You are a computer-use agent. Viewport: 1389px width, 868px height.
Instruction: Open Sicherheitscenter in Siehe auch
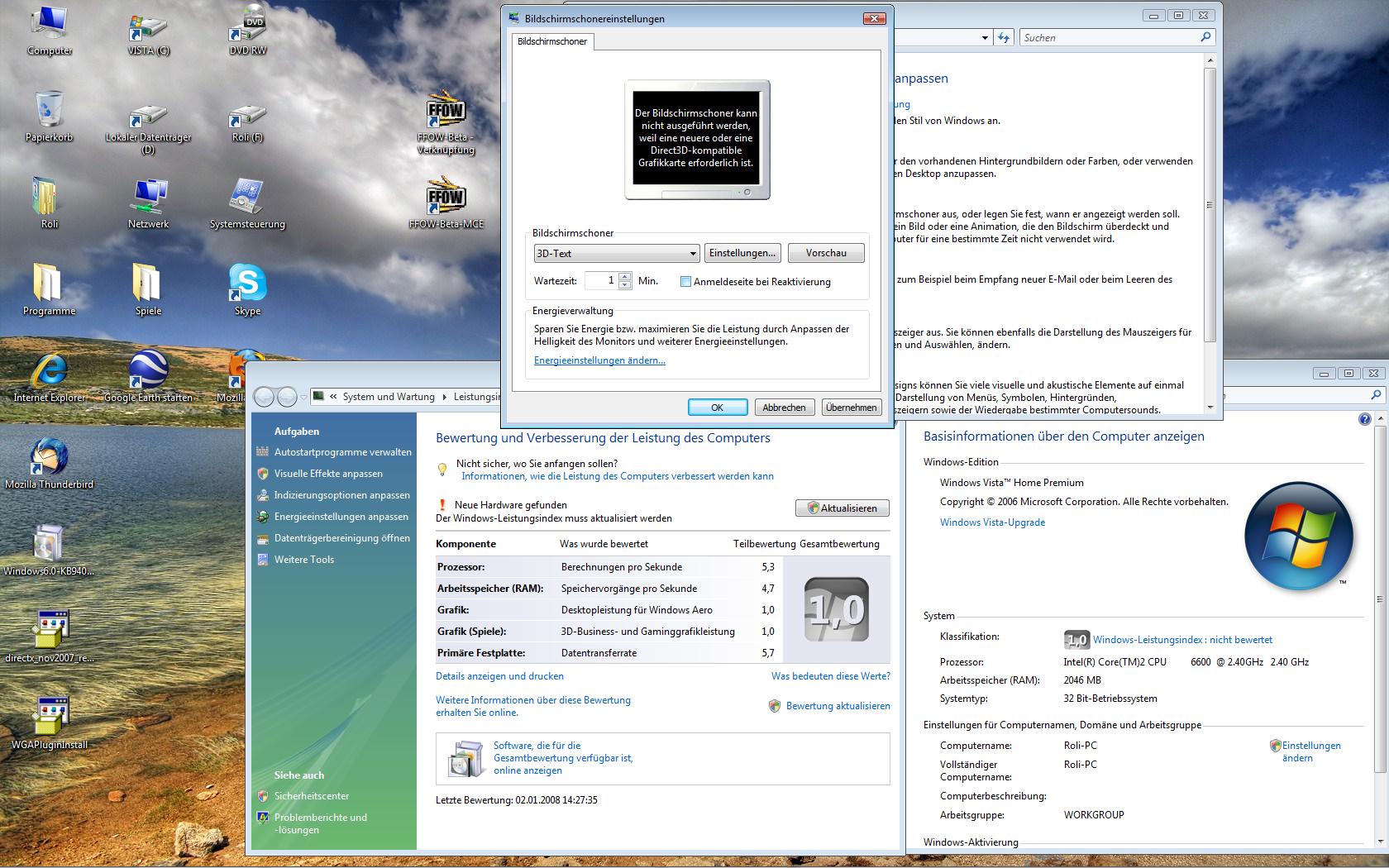point(312,796)
